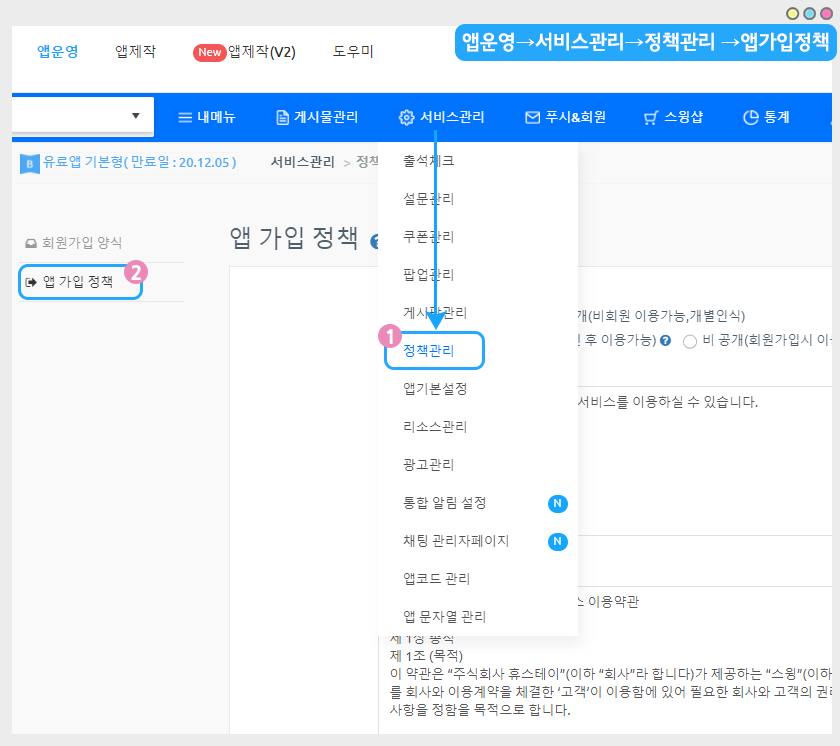The width and height of the screenshot is (840, 746).
Task: Open the app selector dropdown arrow
Action: (136, 116)
